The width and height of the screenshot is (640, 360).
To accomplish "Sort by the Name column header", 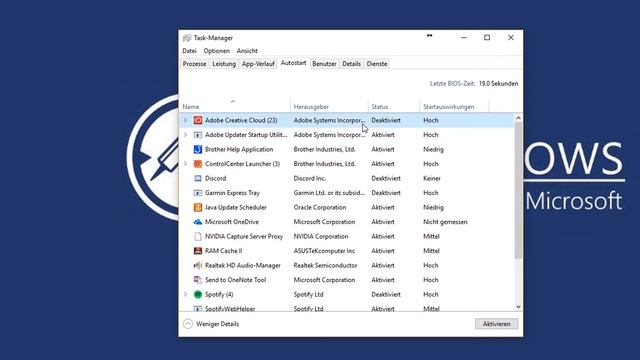I will pyautogui.click(x=191, y=107).
